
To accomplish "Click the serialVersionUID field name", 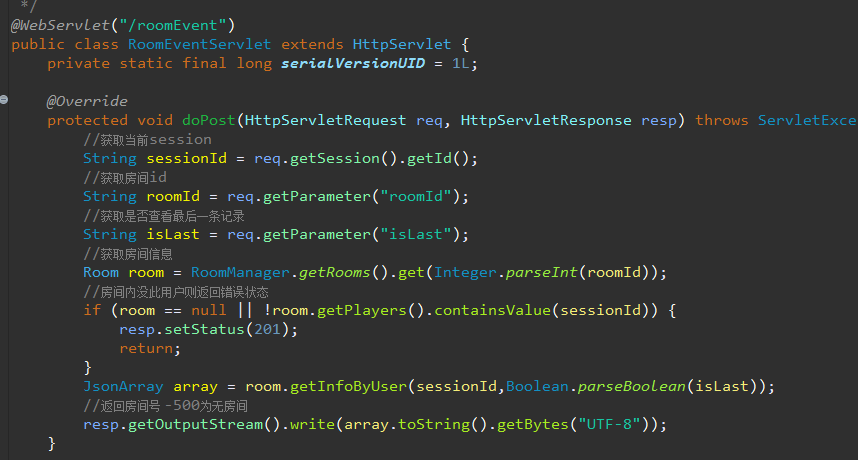I will coord(353,63).
